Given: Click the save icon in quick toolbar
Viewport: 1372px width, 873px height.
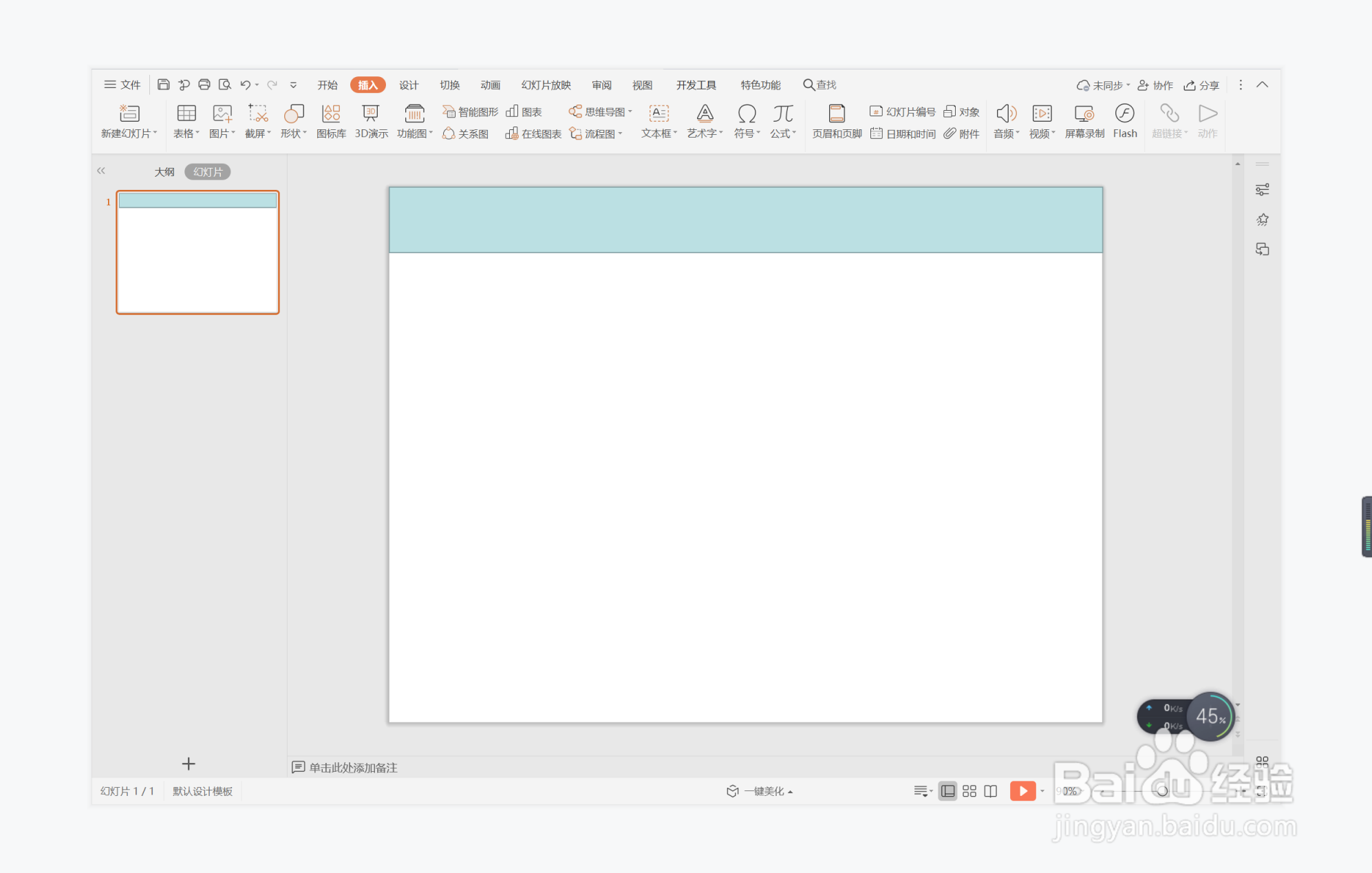Looking at the screenshot, I should (x=163, y=85).
